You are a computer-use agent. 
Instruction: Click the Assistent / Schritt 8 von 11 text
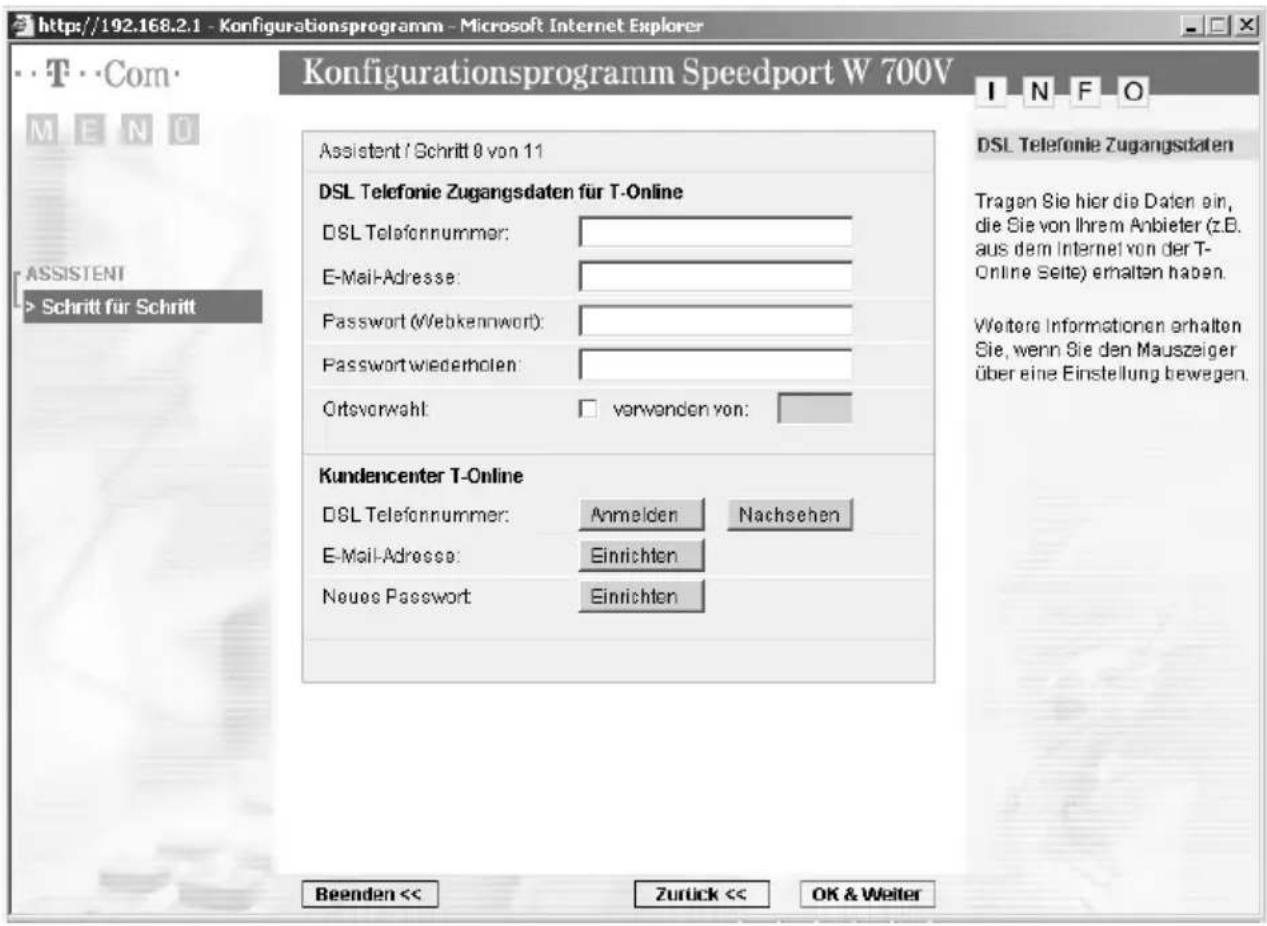(x=431, y=152)
